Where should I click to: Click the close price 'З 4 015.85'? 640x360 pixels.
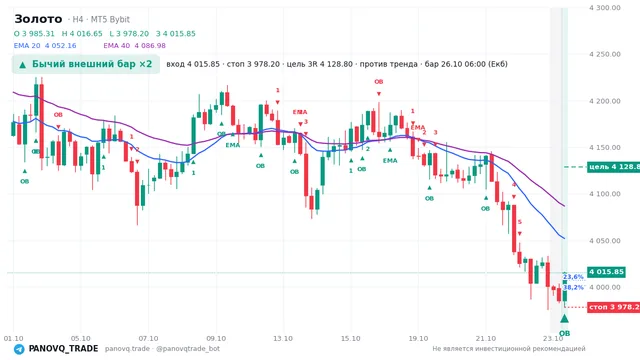point(176,33)
